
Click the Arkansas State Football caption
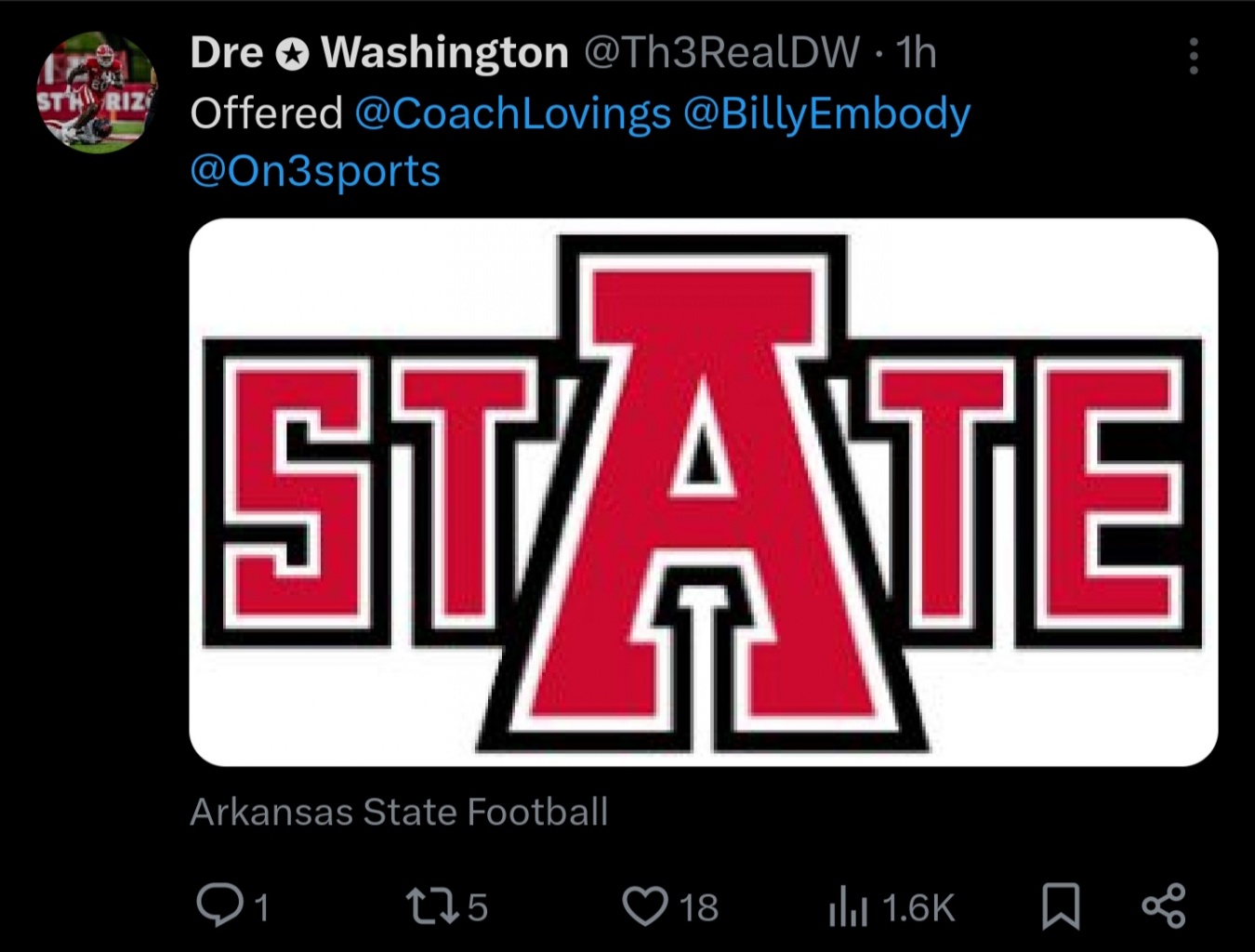tap(399, 812)
